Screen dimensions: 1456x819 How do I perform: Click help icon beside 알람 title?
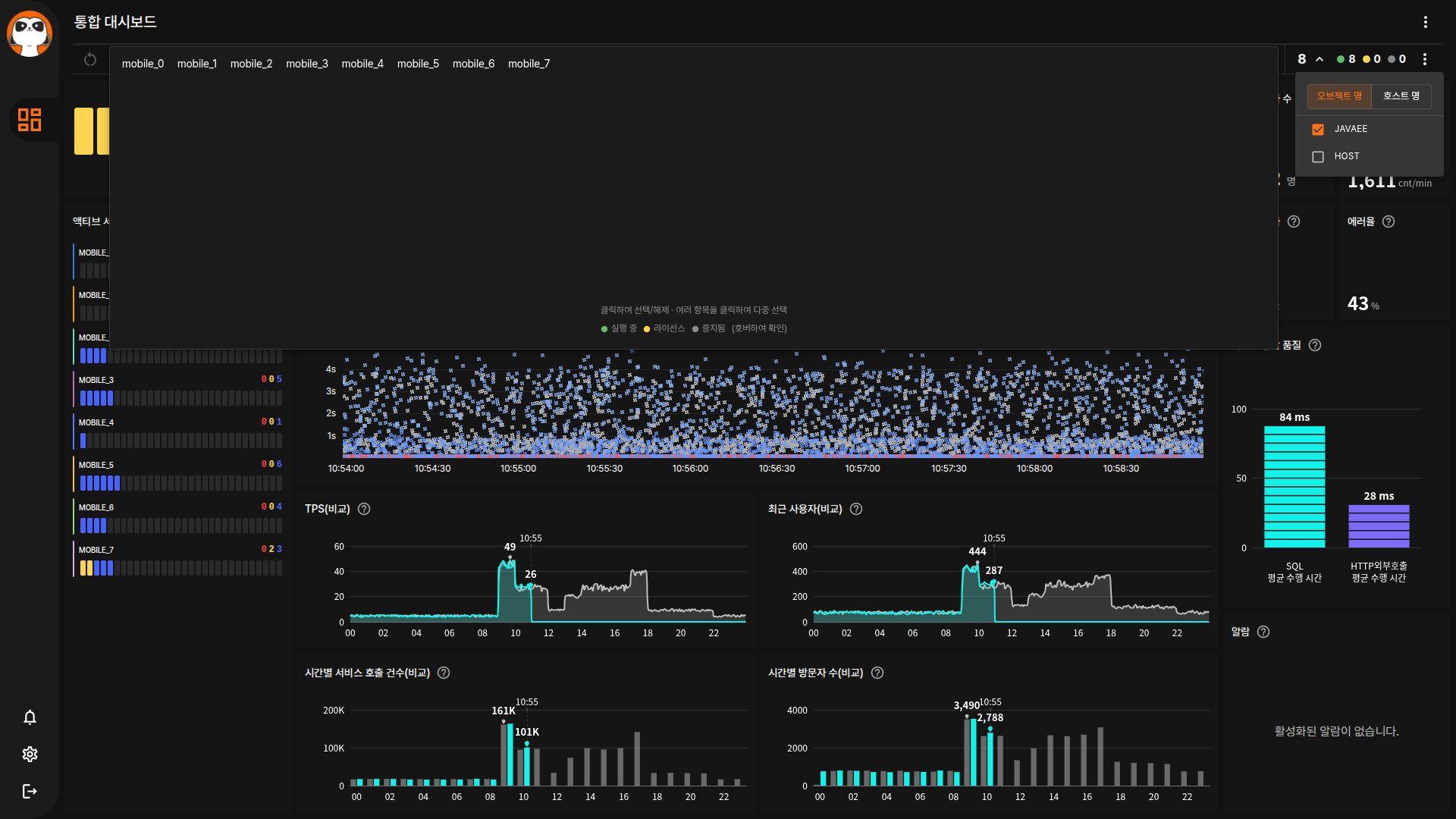pos(1263,632)
